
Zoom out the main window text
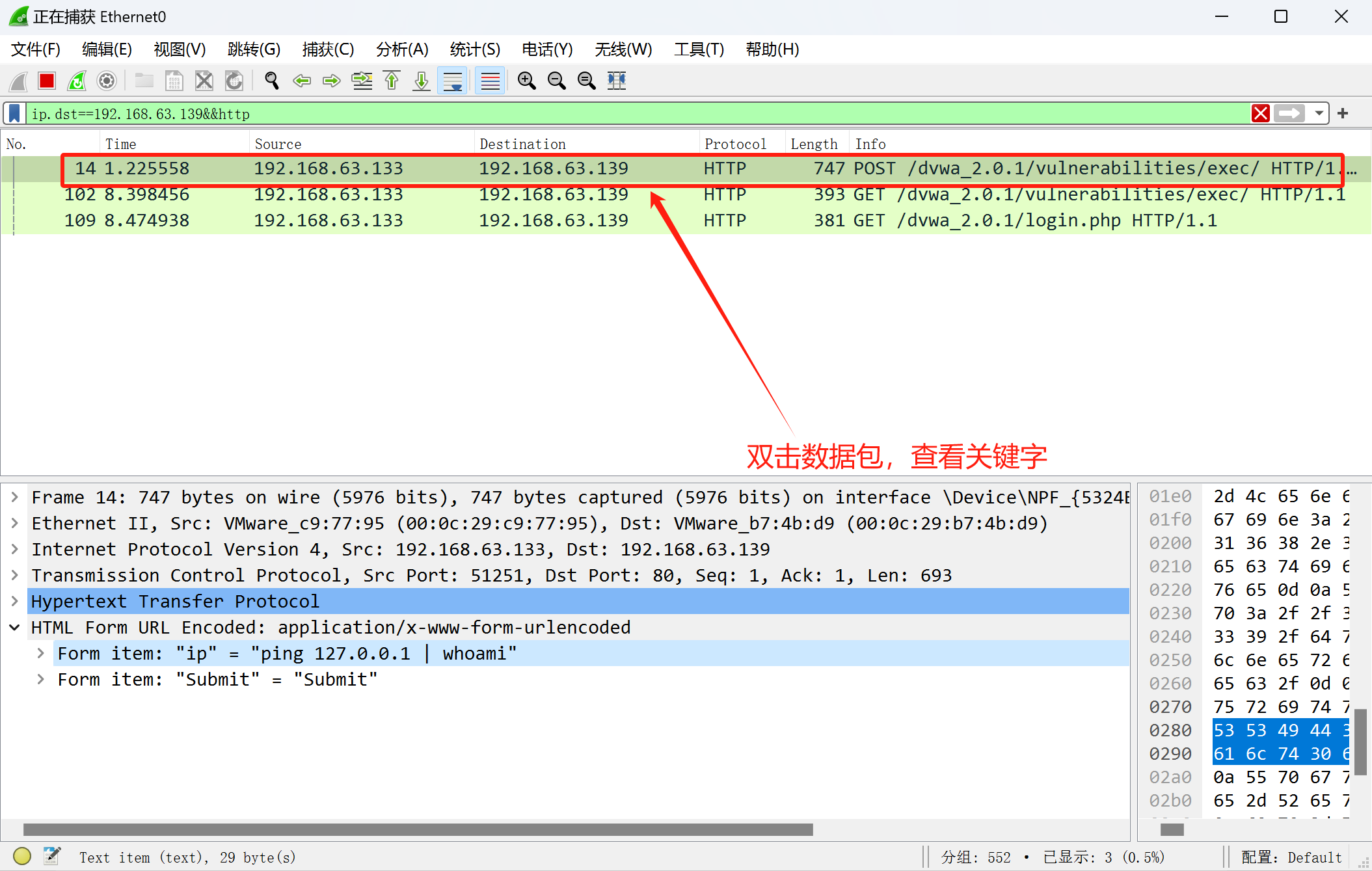(557, 81)
